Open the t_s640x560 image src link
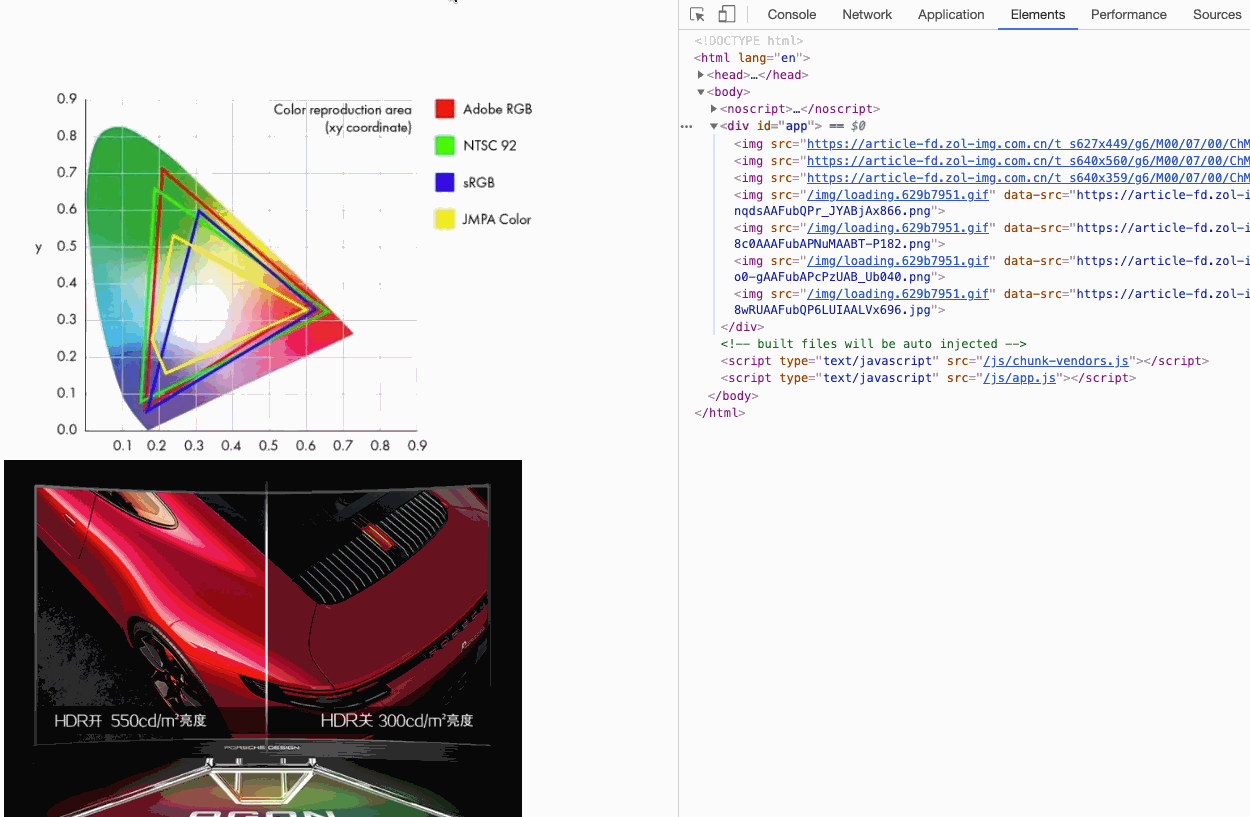This screenshot has height=817, width=1250. [1028, 161]
